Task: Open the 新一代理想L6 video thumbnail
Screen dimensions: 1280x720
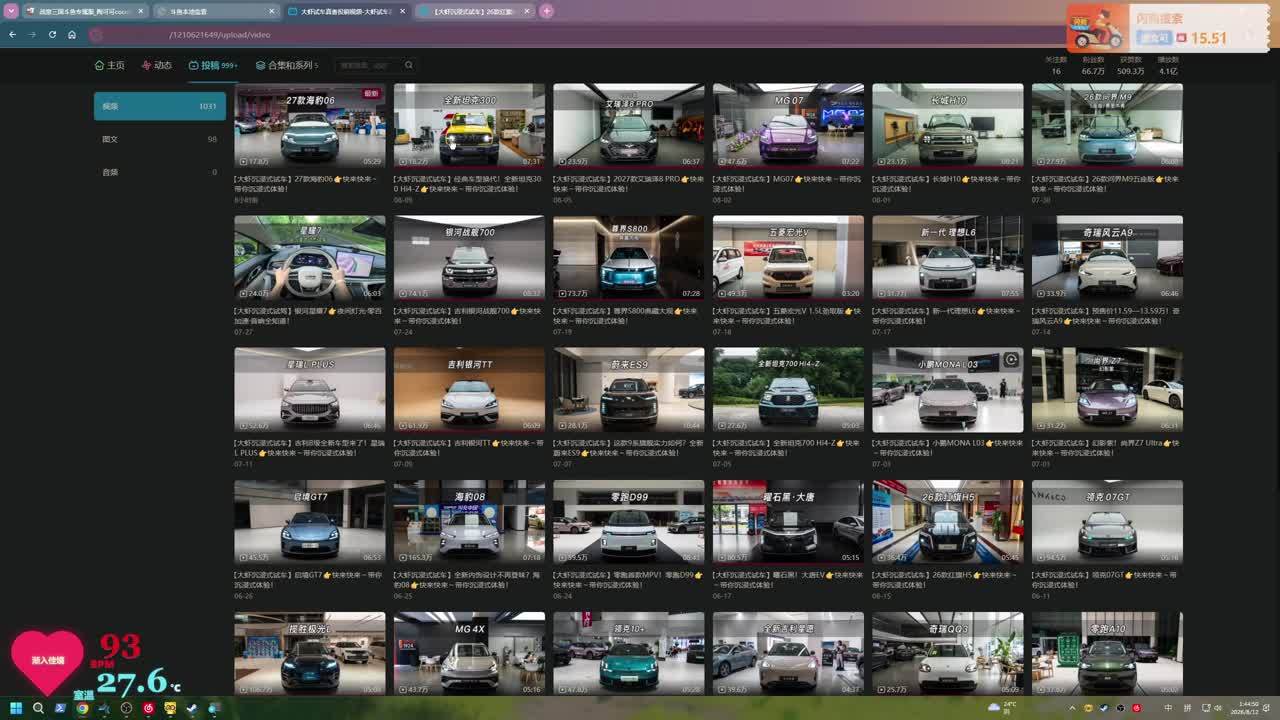Action: click(948, 258)
